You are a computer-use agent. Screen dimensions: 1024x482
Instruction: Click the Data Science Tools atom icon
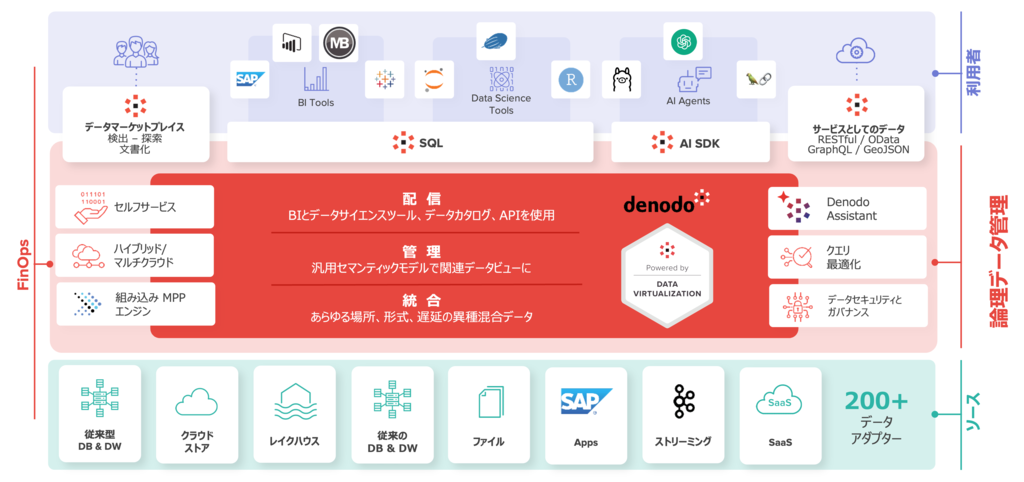(x=502, y=78)
